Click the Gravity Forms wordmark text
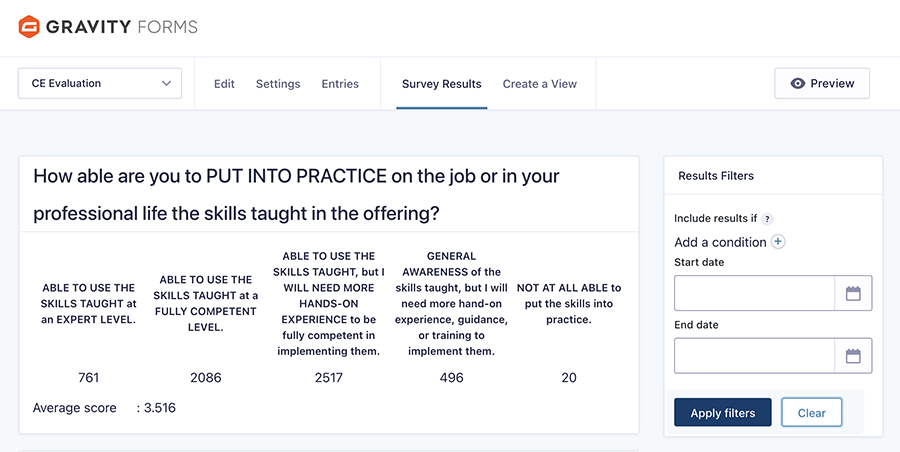 coord(123,27)
